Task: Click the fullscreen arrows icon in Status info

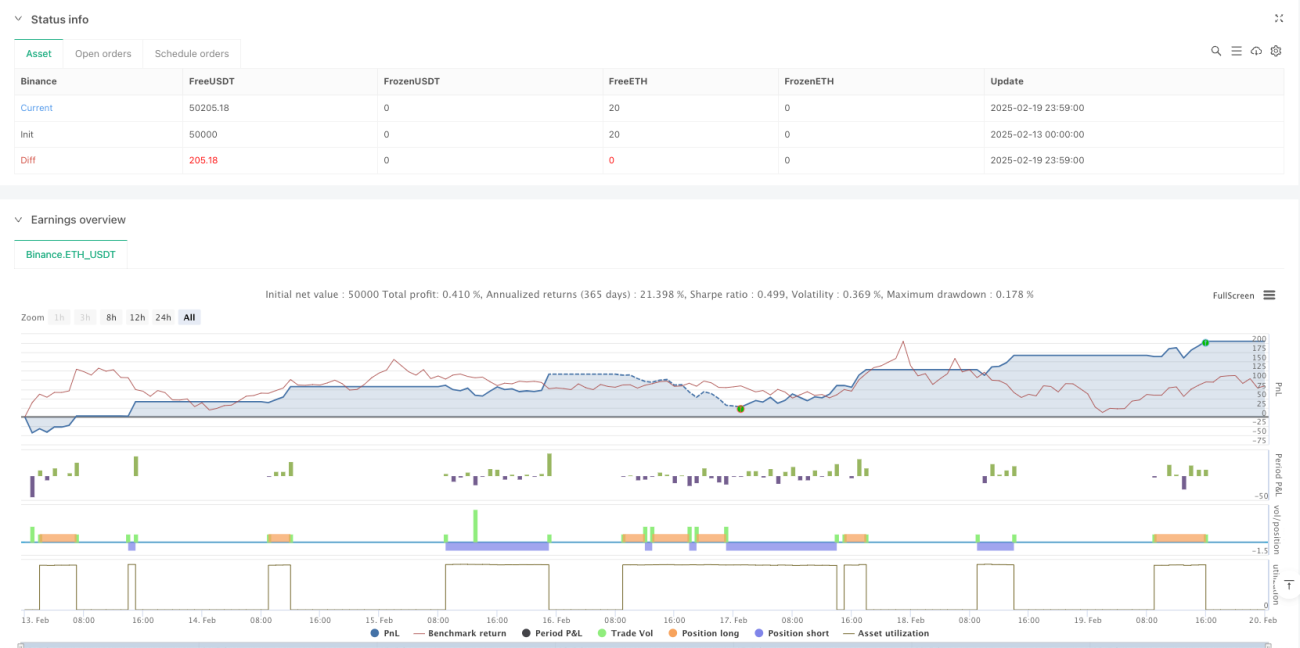Action: coord(1279,18)
